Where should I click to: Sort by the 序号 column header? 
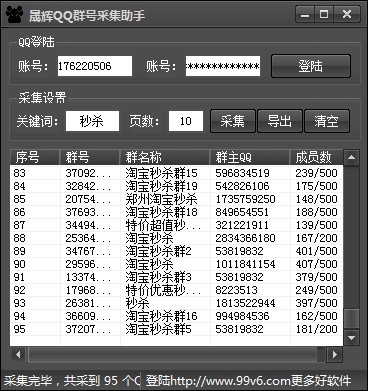tap(35, 157)
